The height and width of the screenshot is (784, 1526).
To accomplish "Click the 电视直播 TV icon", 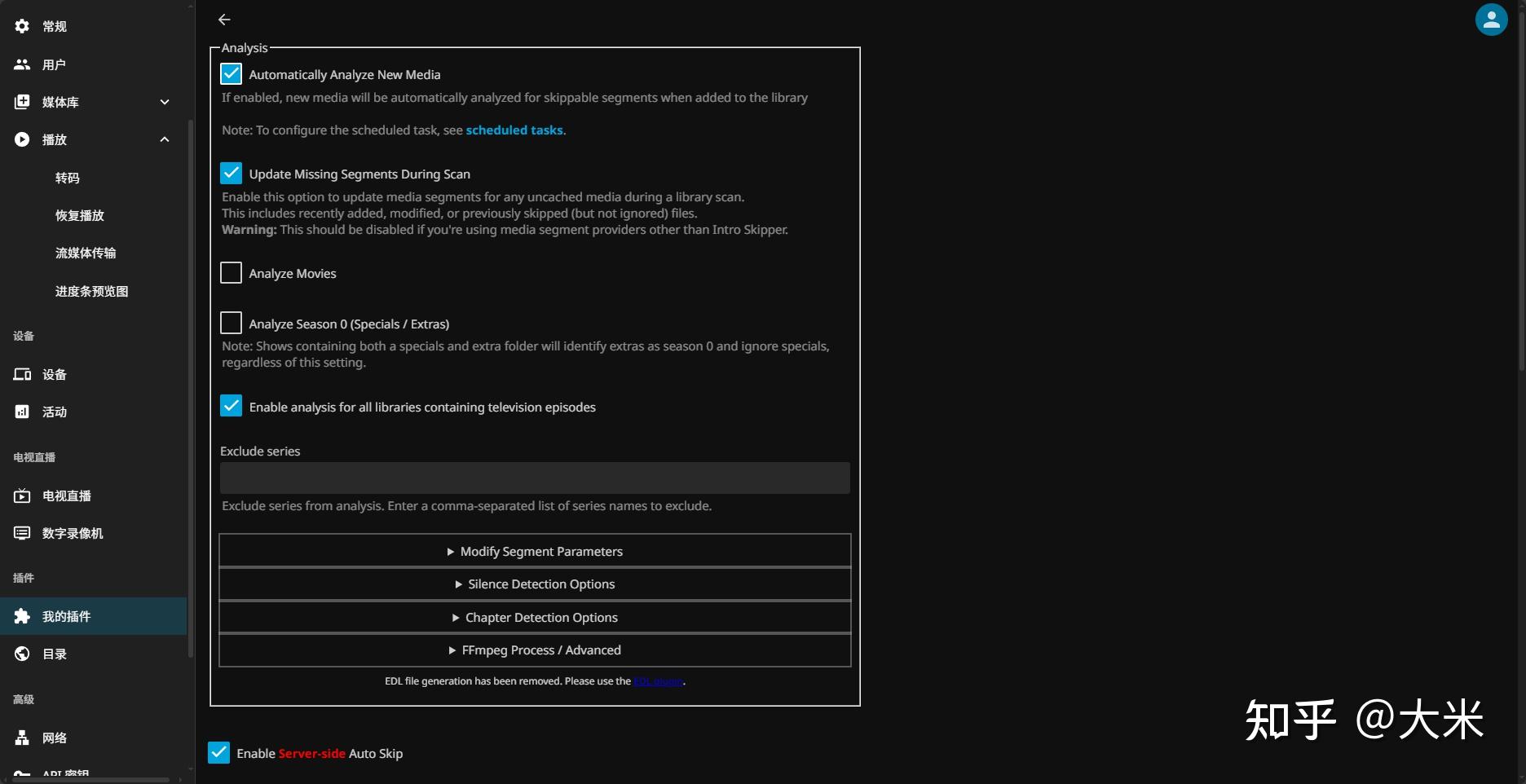I will tap(22, 496).
